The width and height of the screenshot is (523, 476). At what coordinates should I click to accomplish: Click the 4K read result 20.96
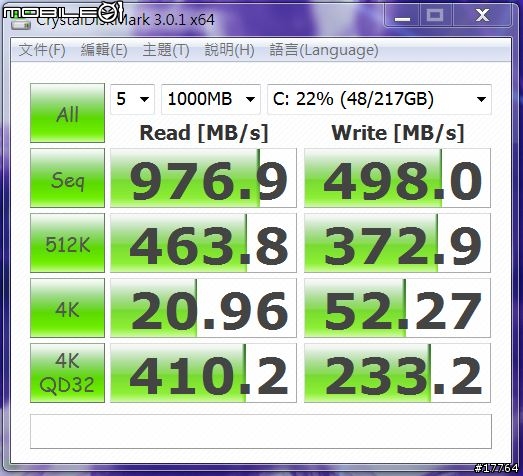(x=203, y=308)
